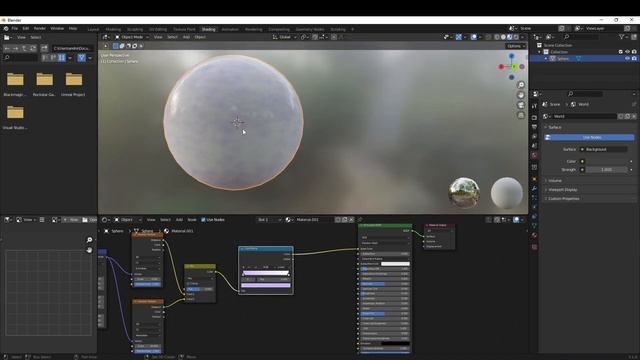Open the Blackmagic folder
This screenshot has height=360, width=640.
pos(15,84)
